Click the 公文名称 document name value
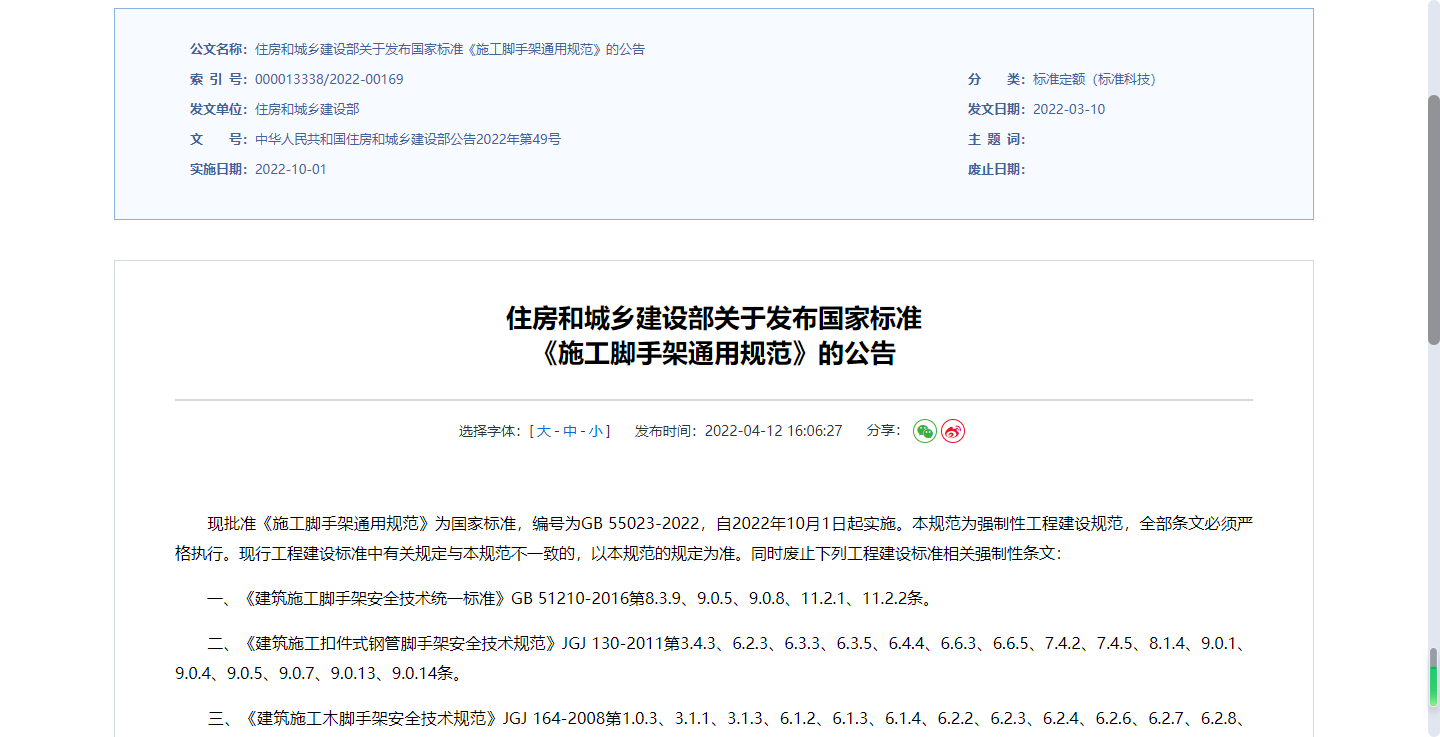 [x=449, y=49]
